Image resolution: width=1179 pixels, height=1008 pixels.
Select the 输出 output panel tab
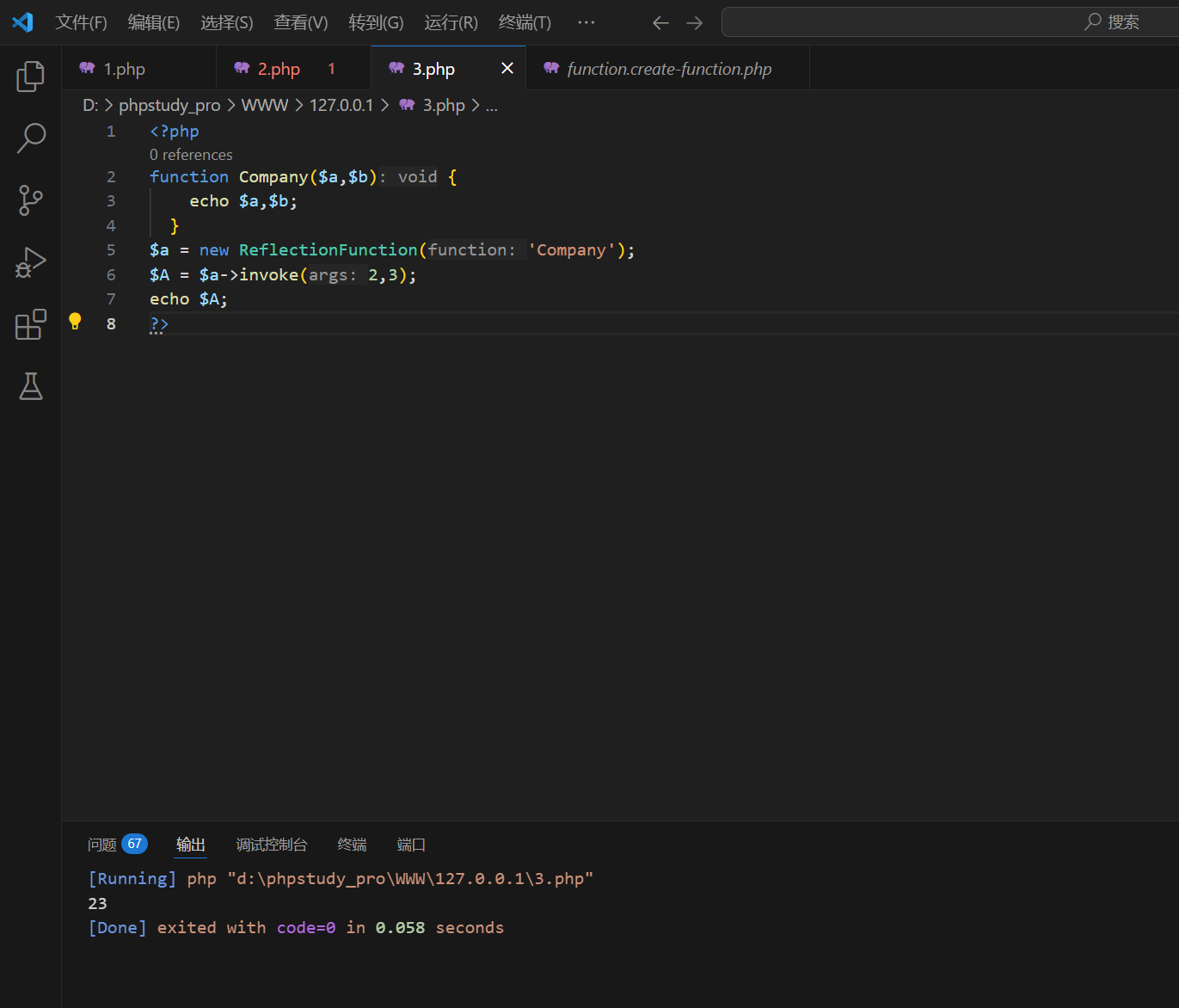(191, 845)
